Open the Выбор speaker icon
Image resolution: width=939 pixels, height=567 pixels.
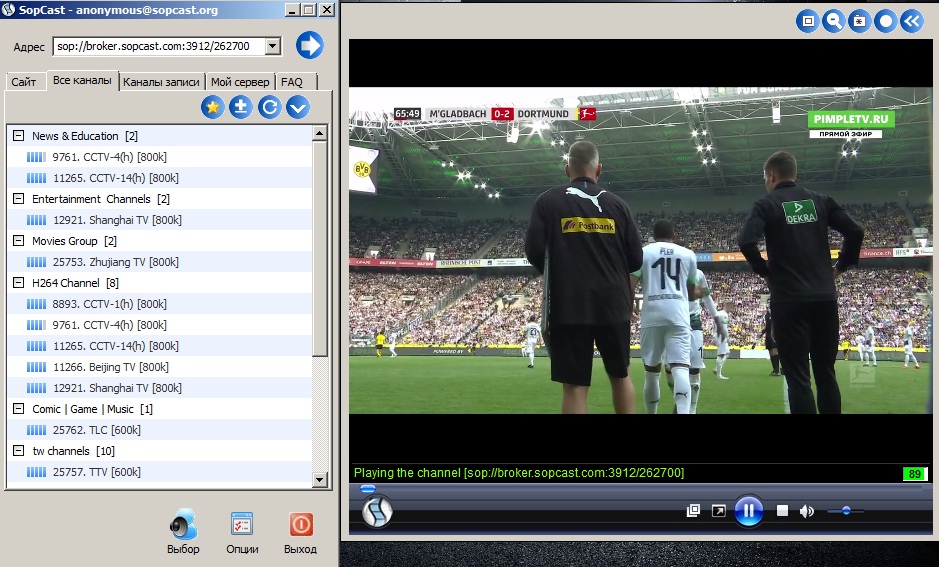coord(183,524)
